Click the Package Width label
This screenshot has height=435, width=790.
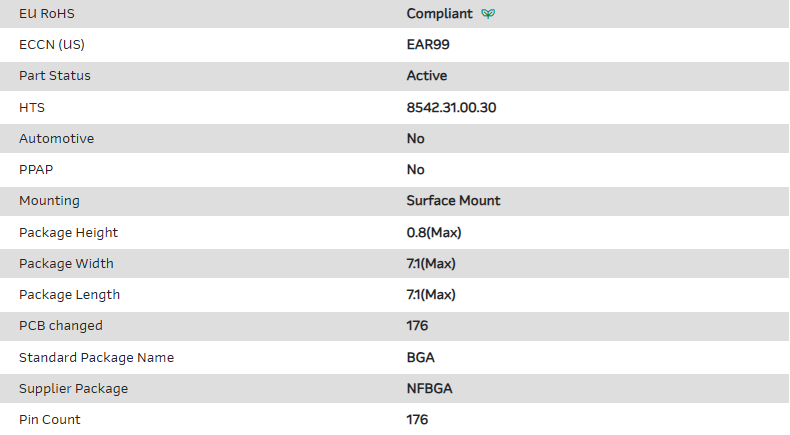point(66,263)
